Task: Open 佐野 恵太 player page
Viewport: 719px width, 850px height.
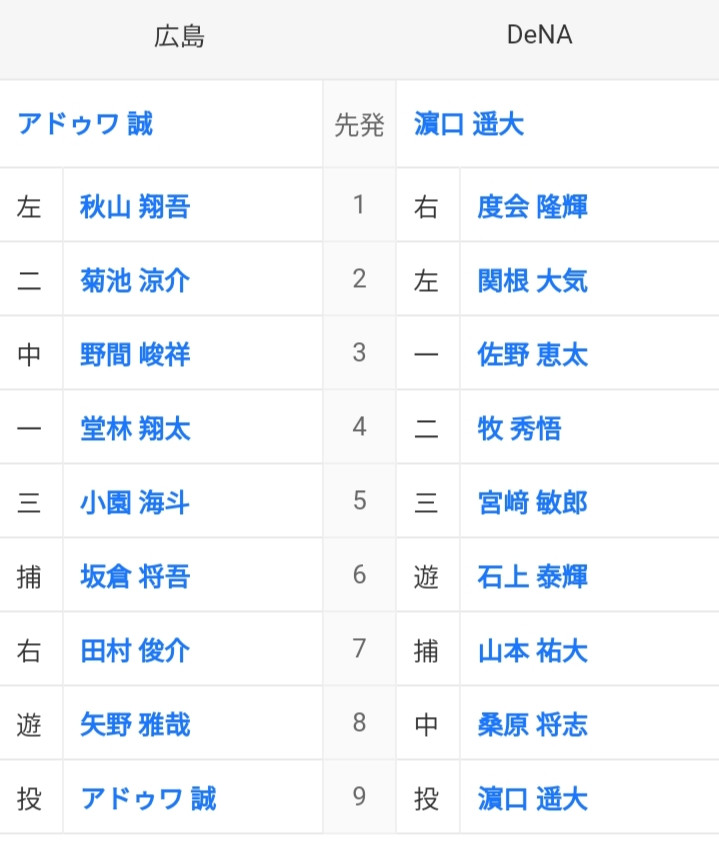Action: tap(532, 355)
